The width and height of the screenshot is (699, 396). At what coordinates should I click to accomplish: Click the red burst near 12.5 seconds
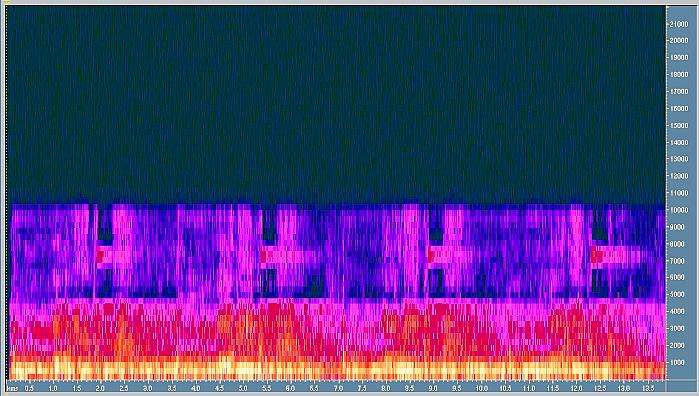click(596, 256)
